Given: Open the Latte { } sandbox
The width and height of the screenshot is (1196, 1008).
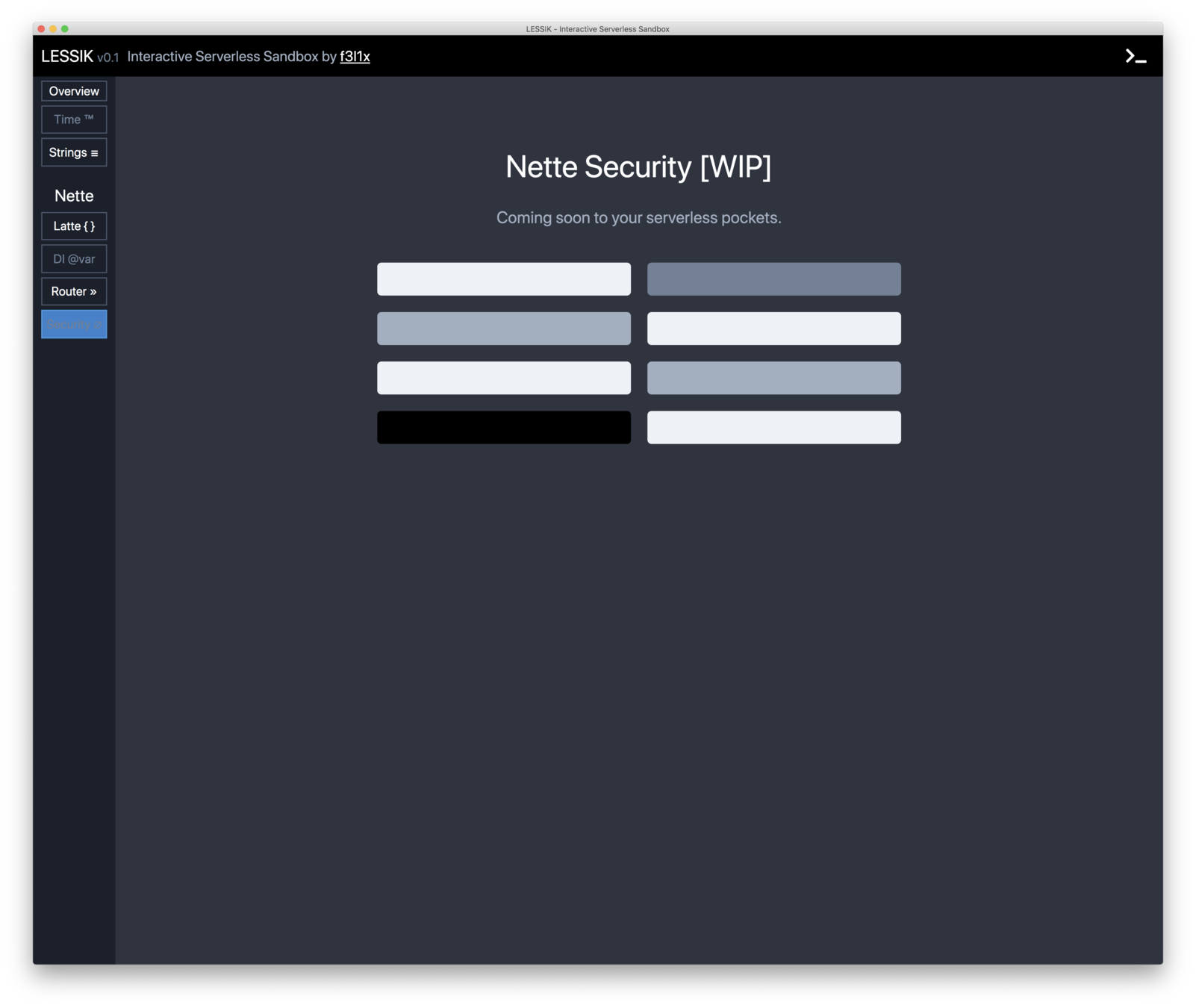Looking at the screenshot, I should [x=74, y=226].
